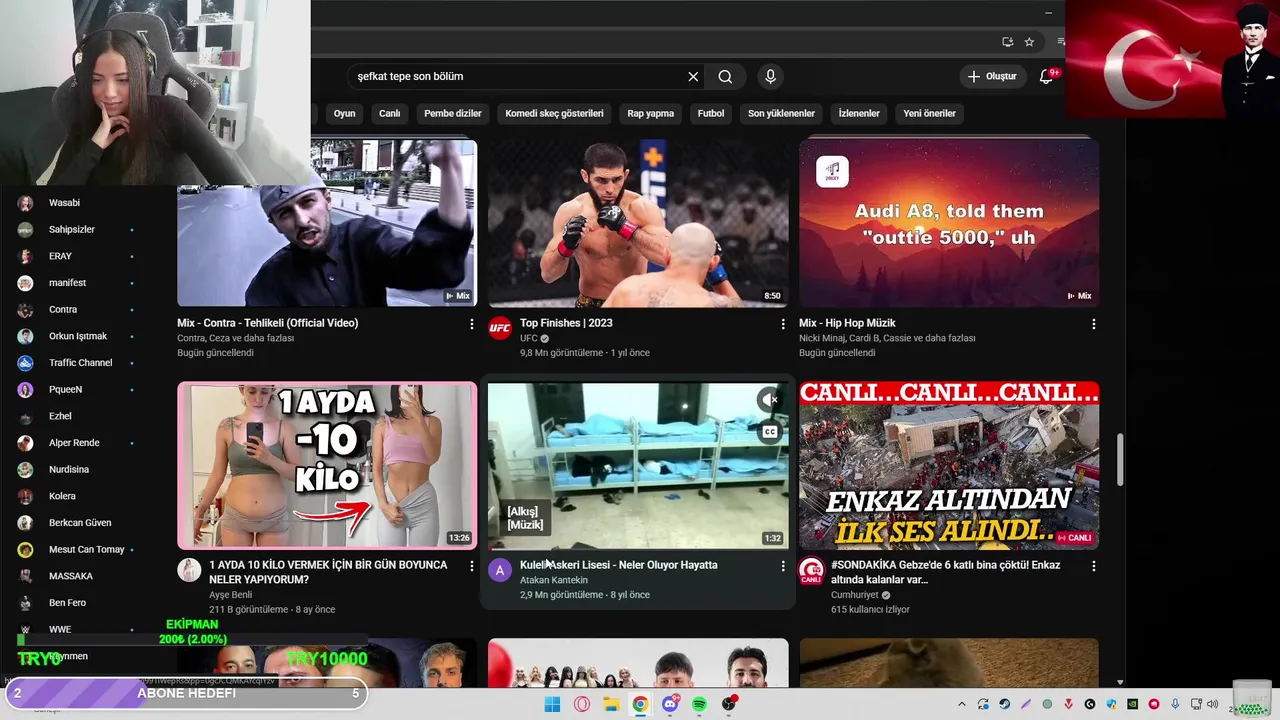1280x720 pixels.
Task: Open Cumhuriyet channel avatar
Action: click(x=811, y=570)
